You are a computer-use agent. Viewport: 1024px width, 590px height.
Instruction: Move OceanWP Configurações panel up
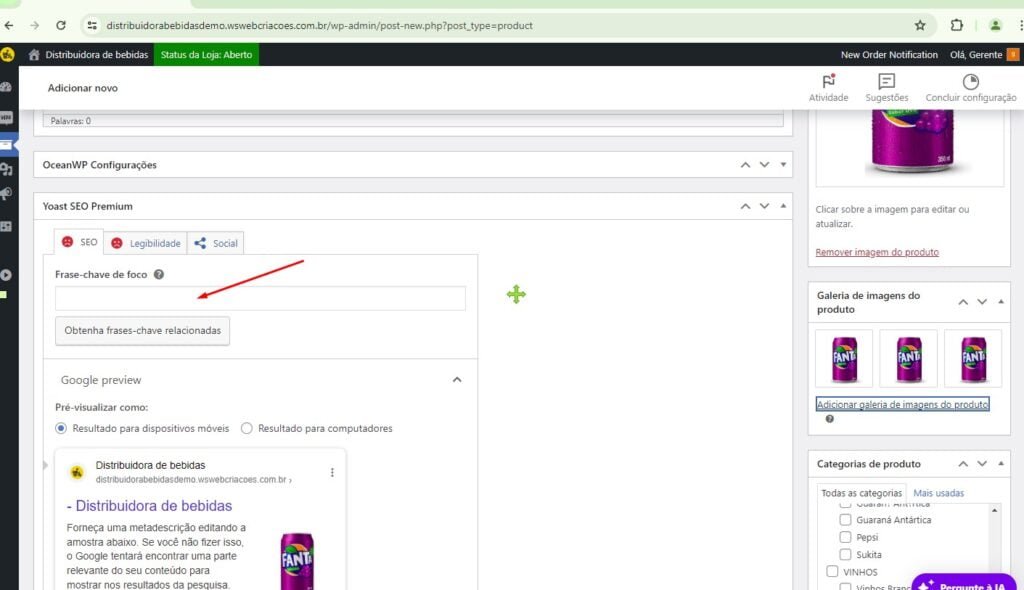click(745, 165)
